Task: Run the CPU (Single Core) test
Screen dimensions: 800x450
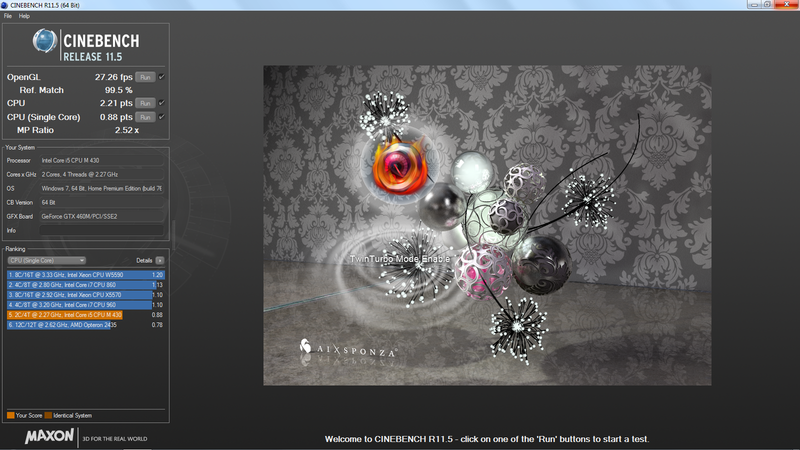Action: pos(145,117)
